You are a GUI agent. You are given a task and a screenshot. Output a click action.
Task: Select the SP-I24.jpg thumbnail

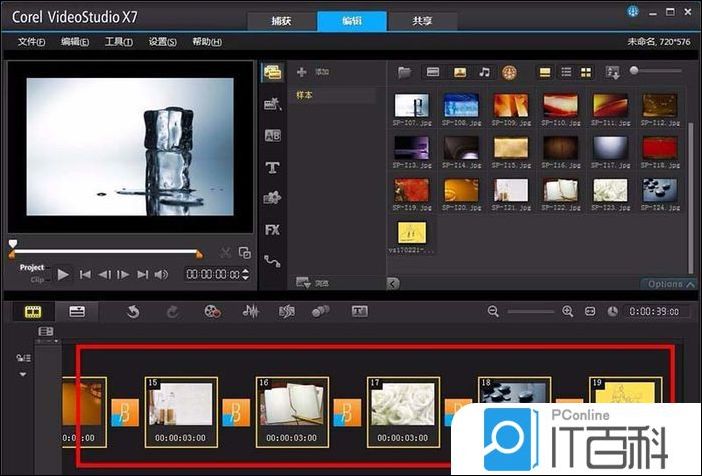[x=659, y=190]
